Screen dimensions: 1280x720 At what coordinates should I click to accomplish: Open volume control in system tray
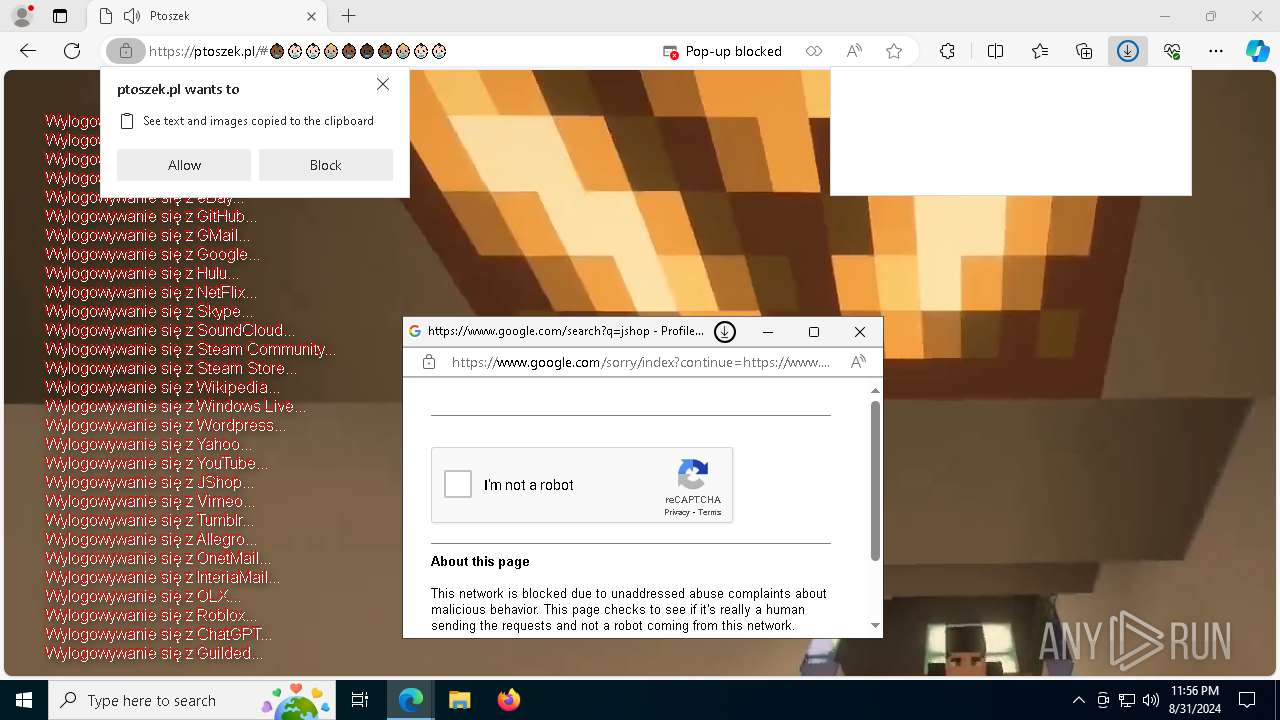click(1150, 700)
